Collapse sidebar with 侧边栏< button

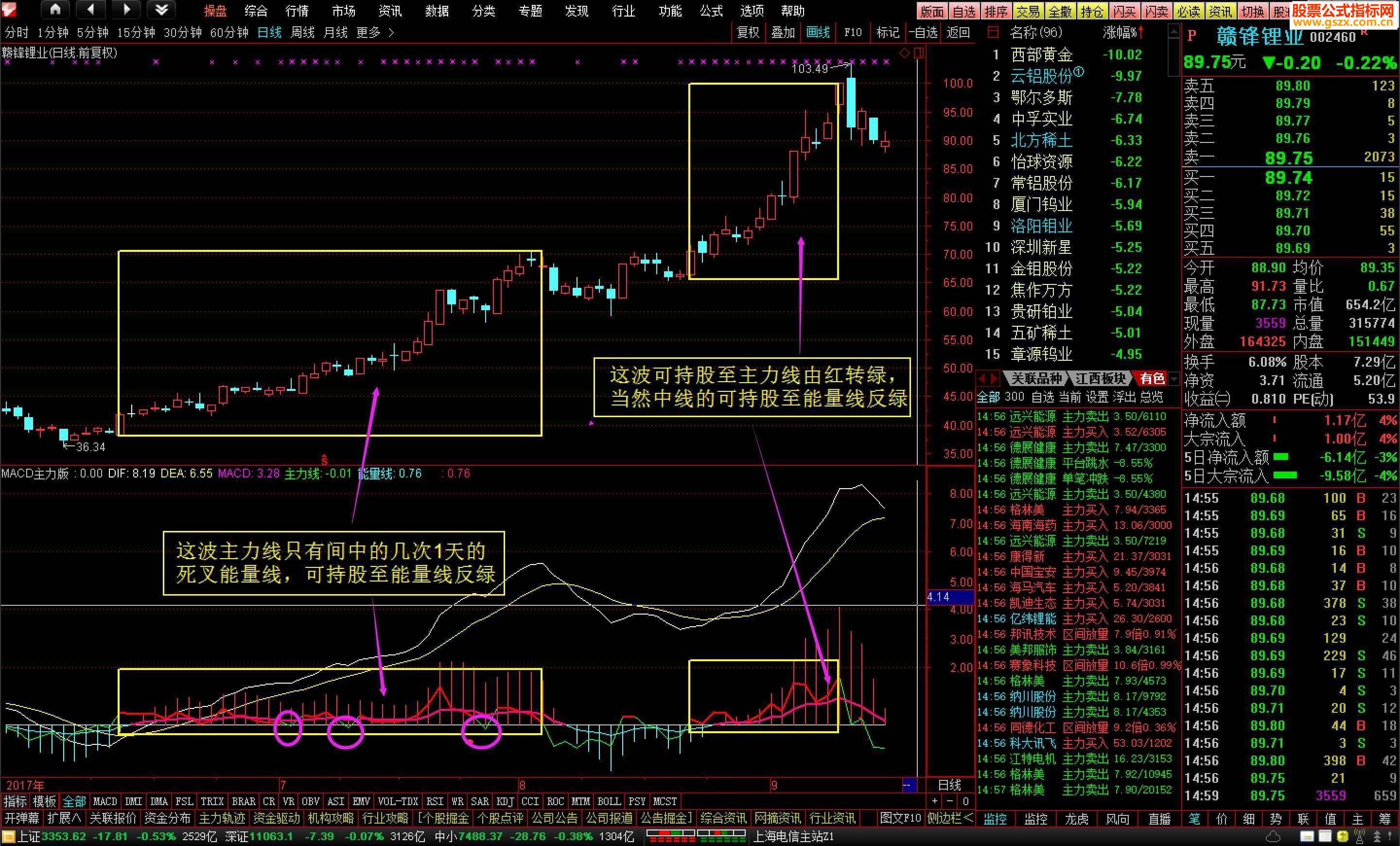pyautogui.click(x=949, y=818)
